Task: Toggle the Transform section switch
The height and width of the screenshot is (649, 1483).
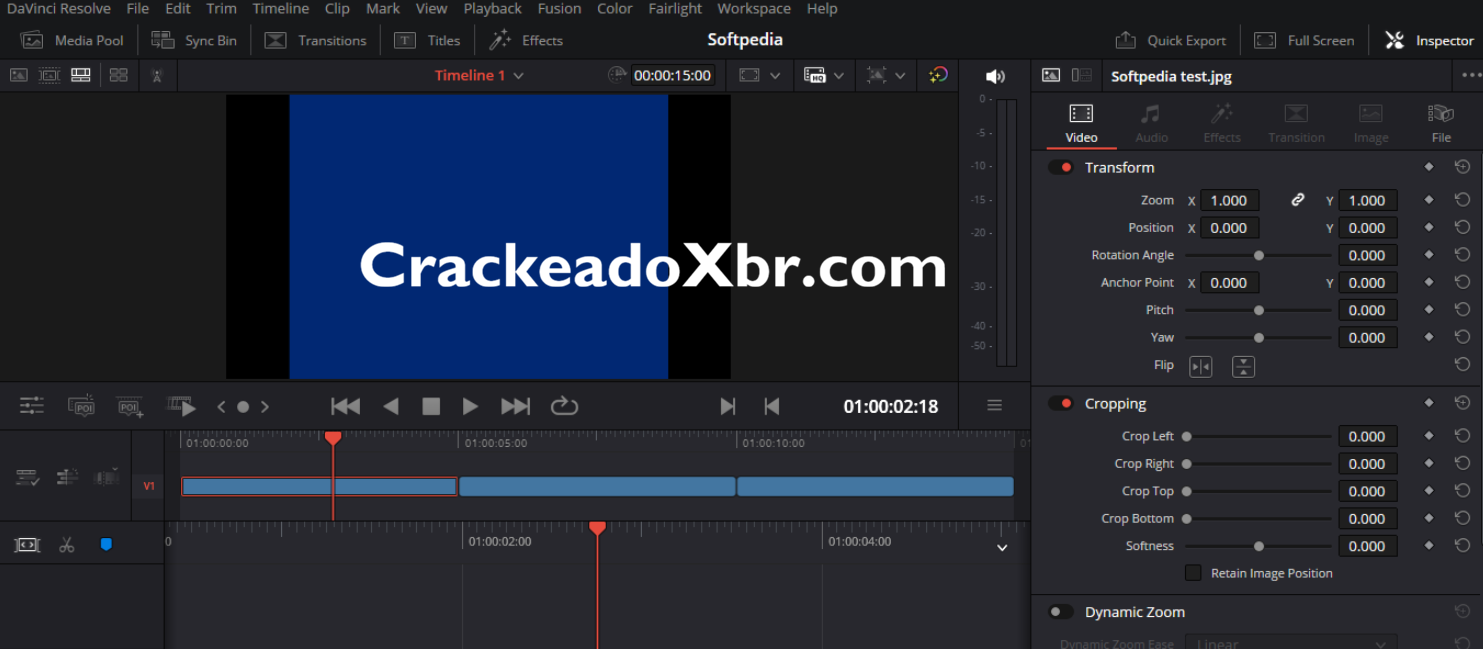Action: (1061, 167)
